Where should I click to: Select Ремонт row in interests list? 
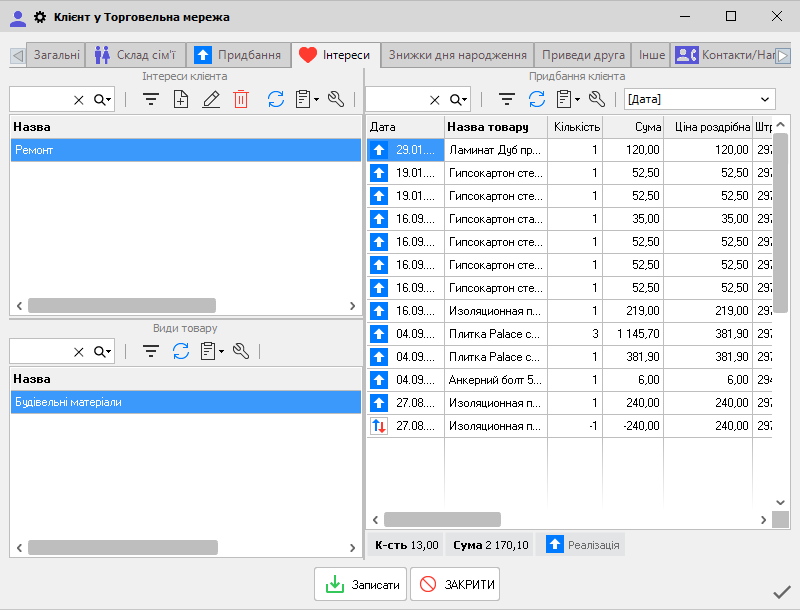(x=185, y=150)
